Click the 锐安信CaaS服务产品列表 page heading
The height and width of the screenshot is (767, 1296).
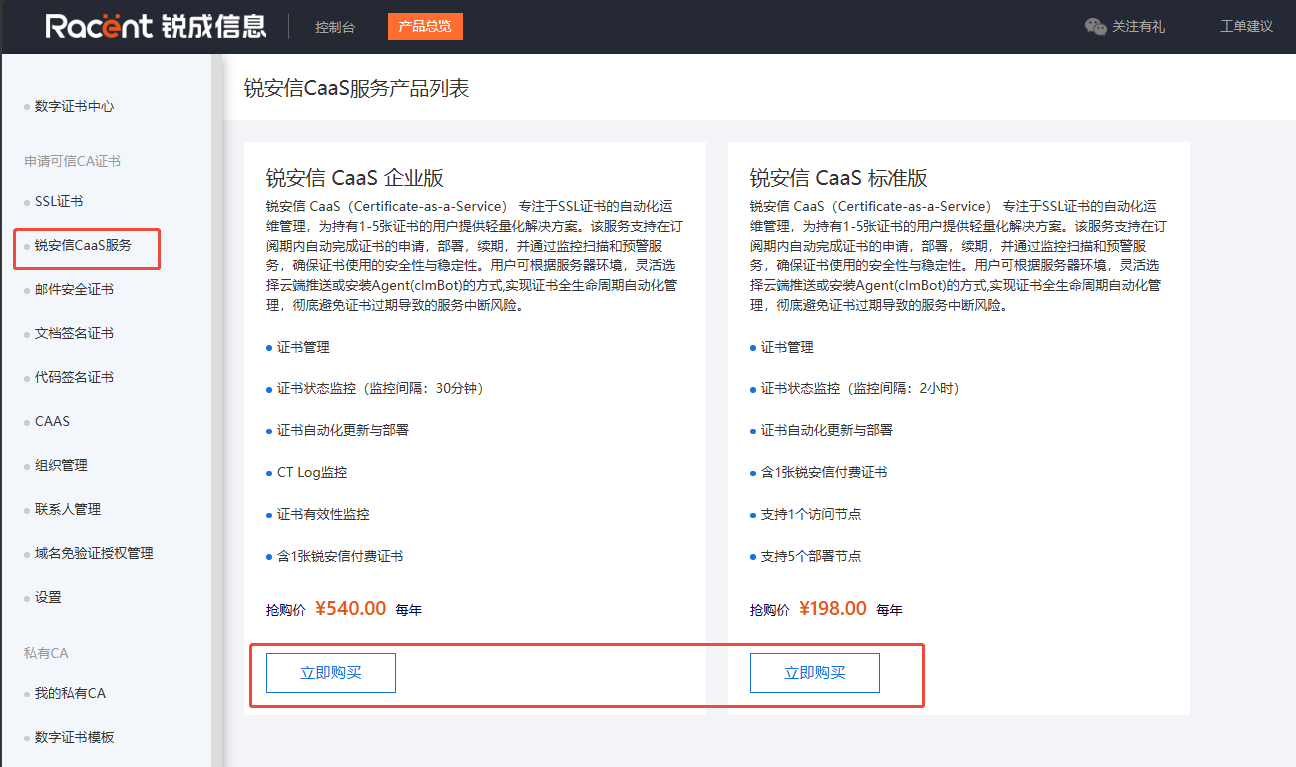click(356, 89)
